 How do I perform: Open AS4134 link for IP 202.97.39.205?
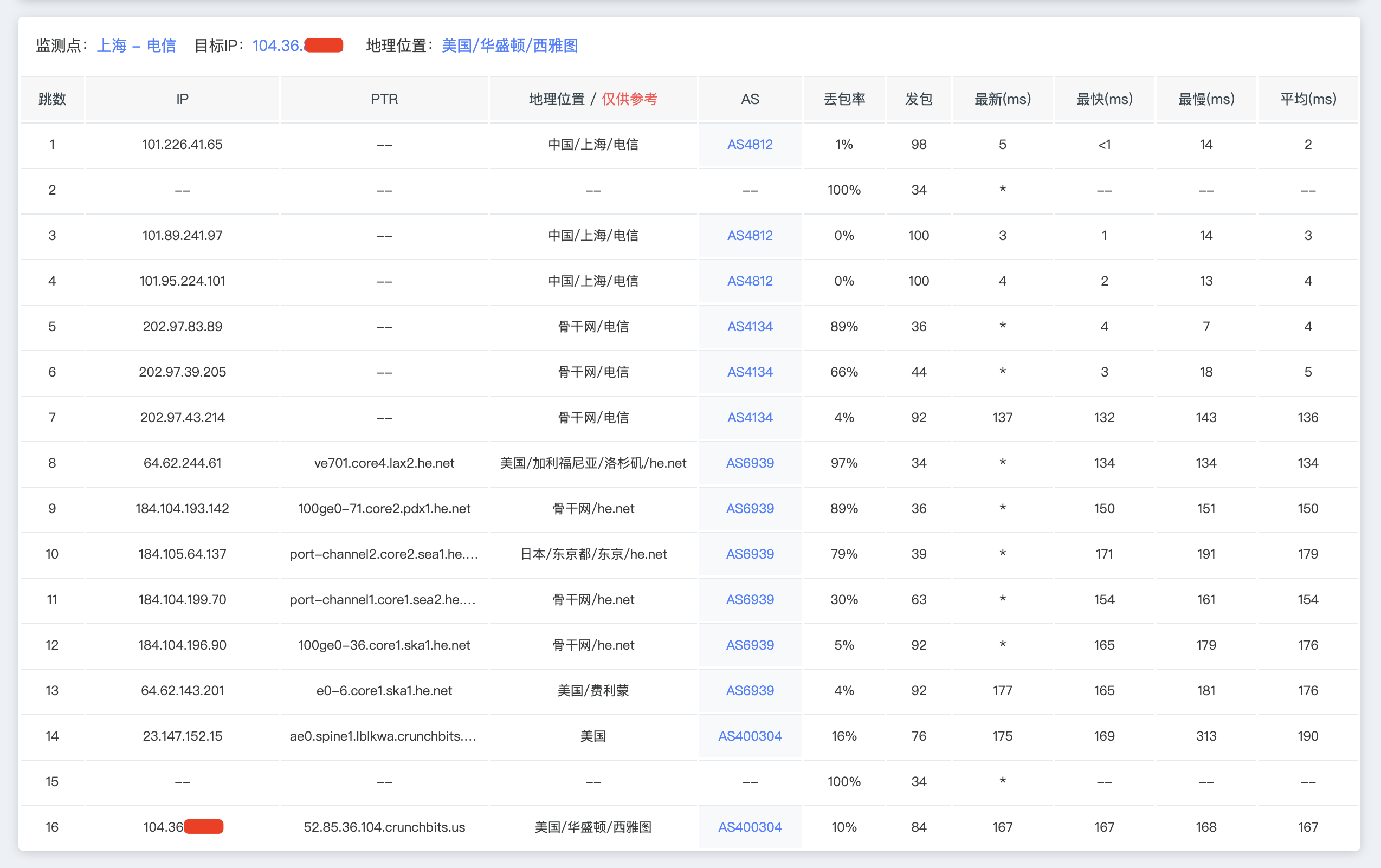750,372
